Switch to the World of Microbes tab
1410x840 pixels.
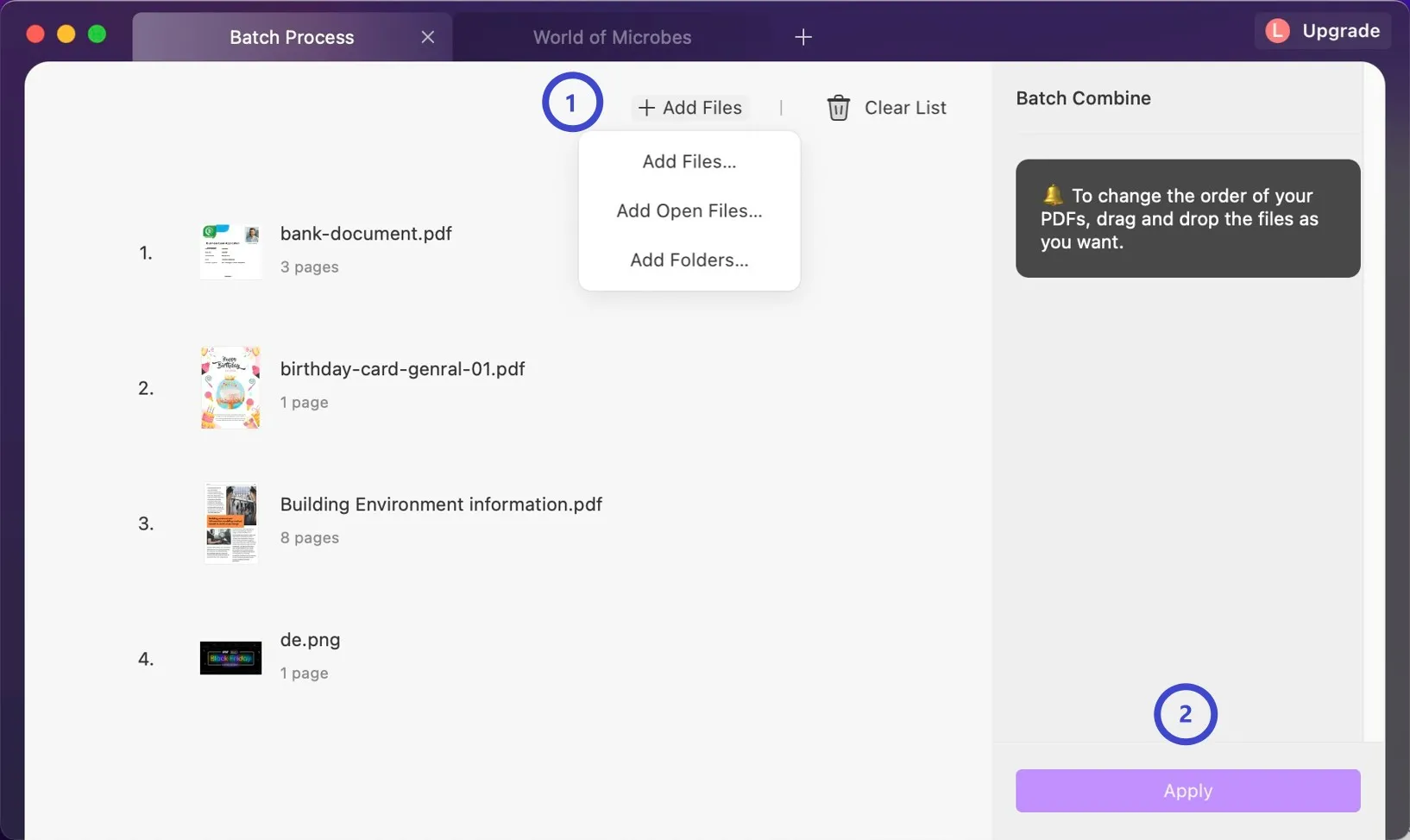click(612, 36)
